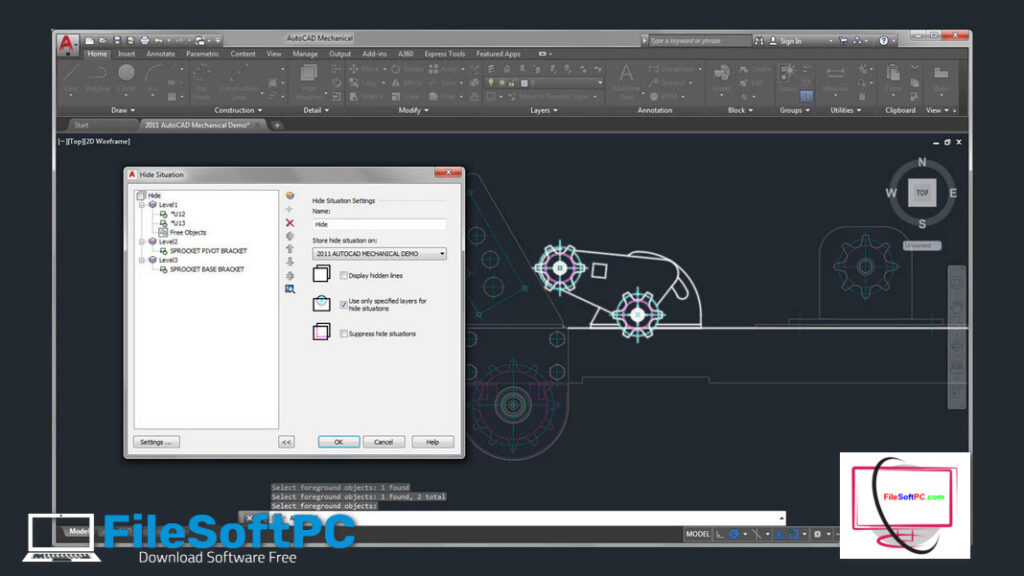Open the Manage ribbon tab
Image resolution: width=1024 pixels, height=576 pixels.
click(305, 54)
